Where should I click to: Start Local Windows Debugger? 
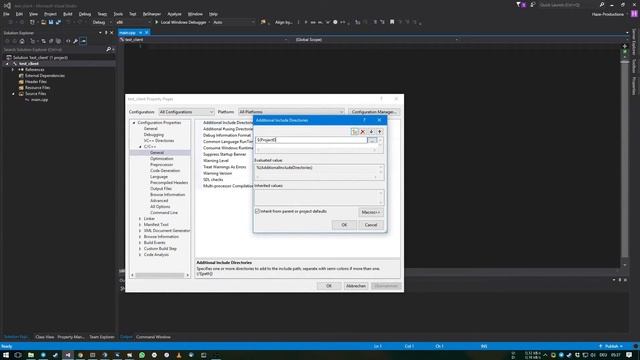(x=180, y=22)
